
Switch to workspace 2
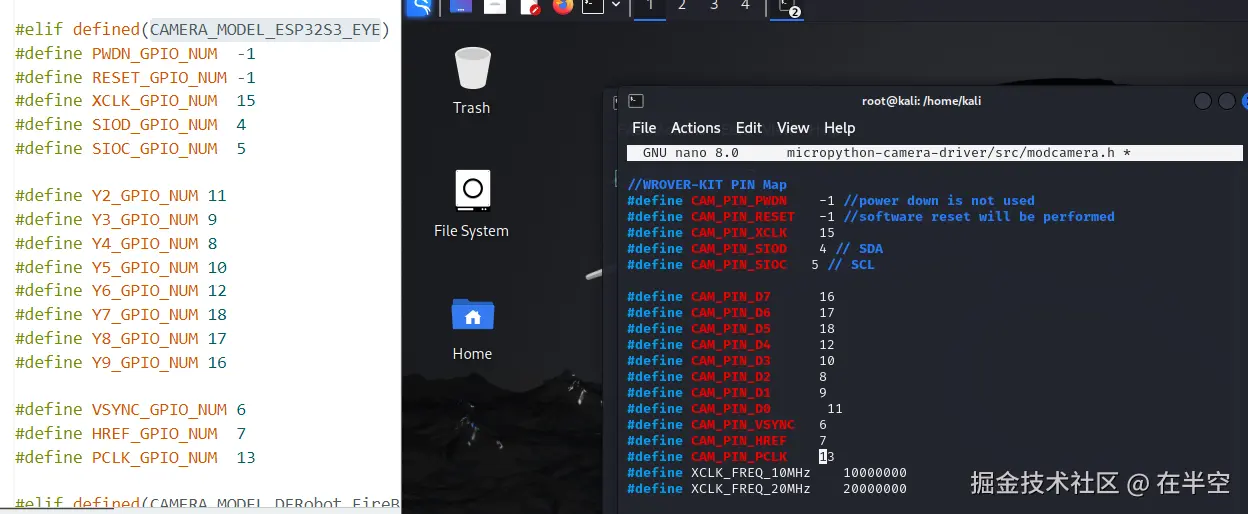click(x=682, y=6)
